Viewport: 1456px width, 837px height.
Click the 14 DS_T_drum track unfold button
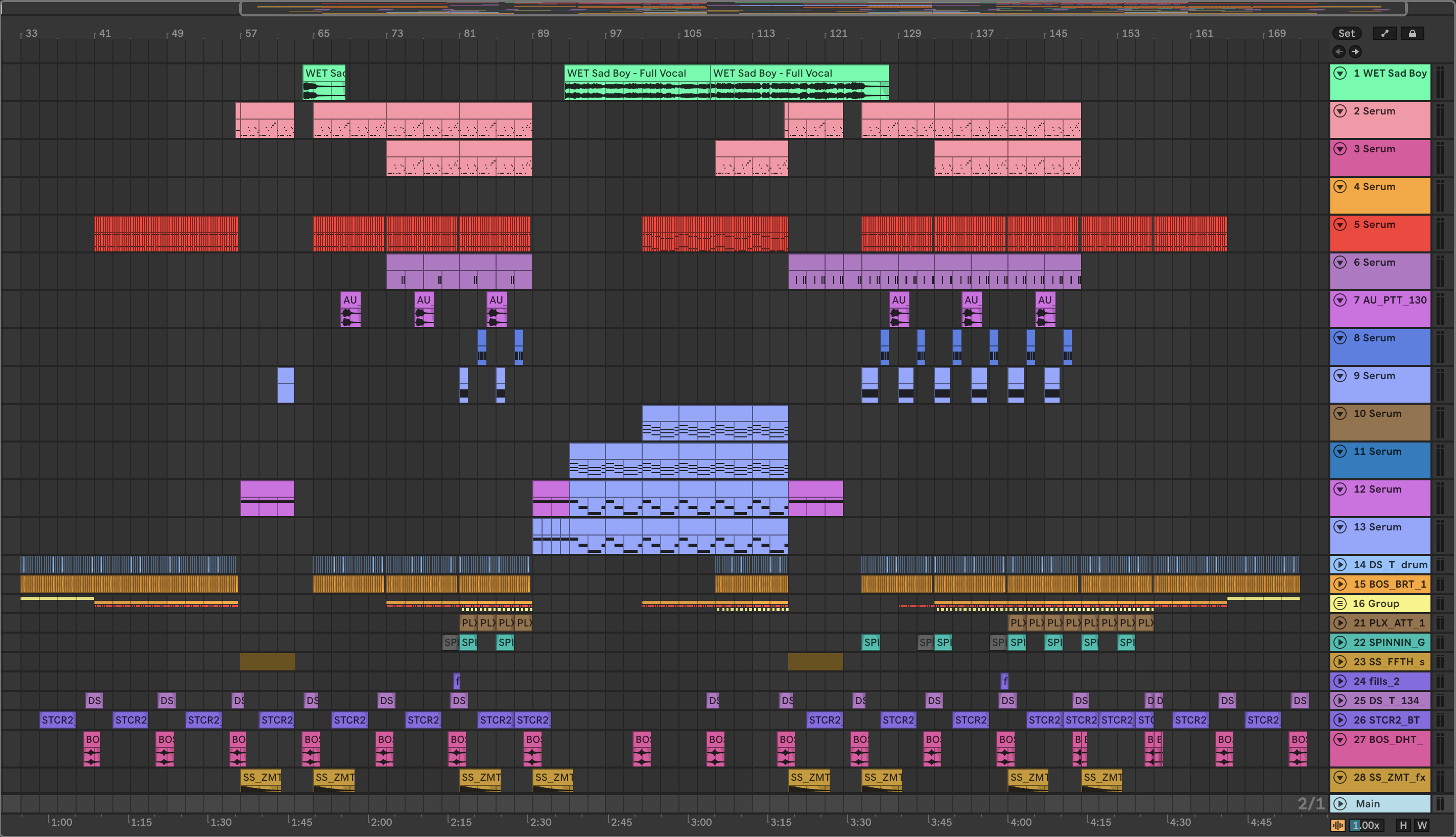(1340, 565)
